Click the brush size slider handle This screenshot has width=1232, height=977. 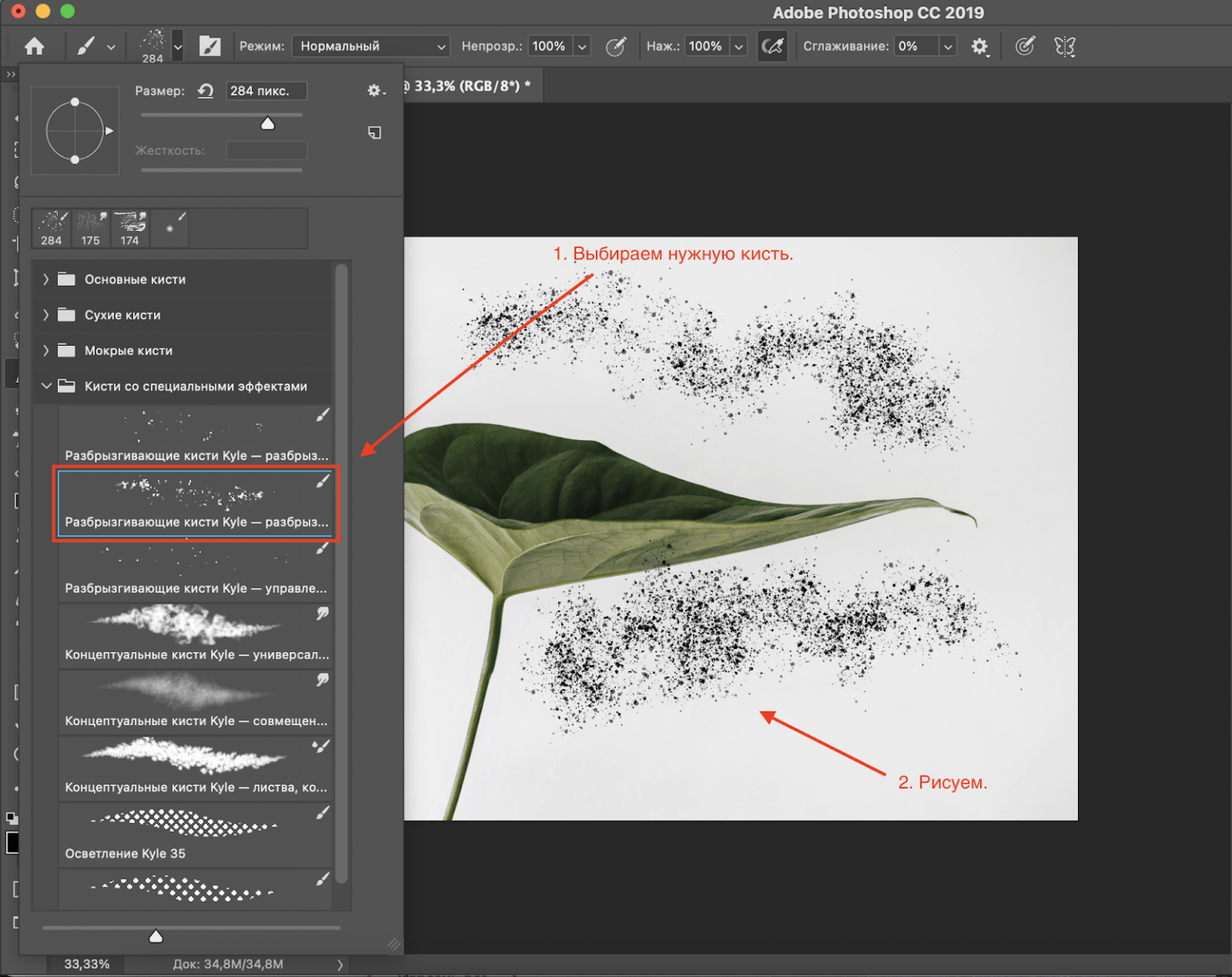point(268,124)
